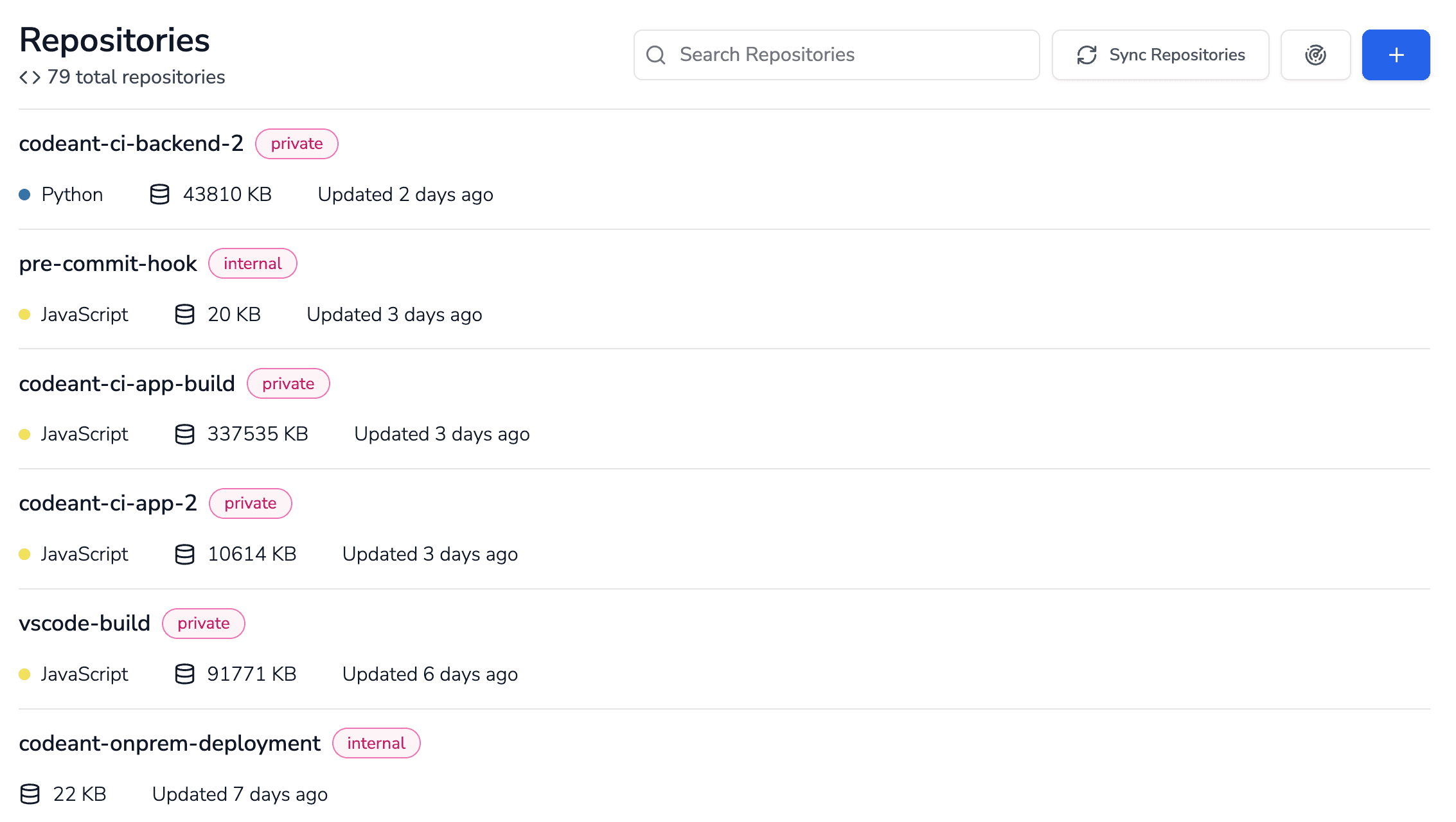Click the radar target icon button

click(1315, 55)
